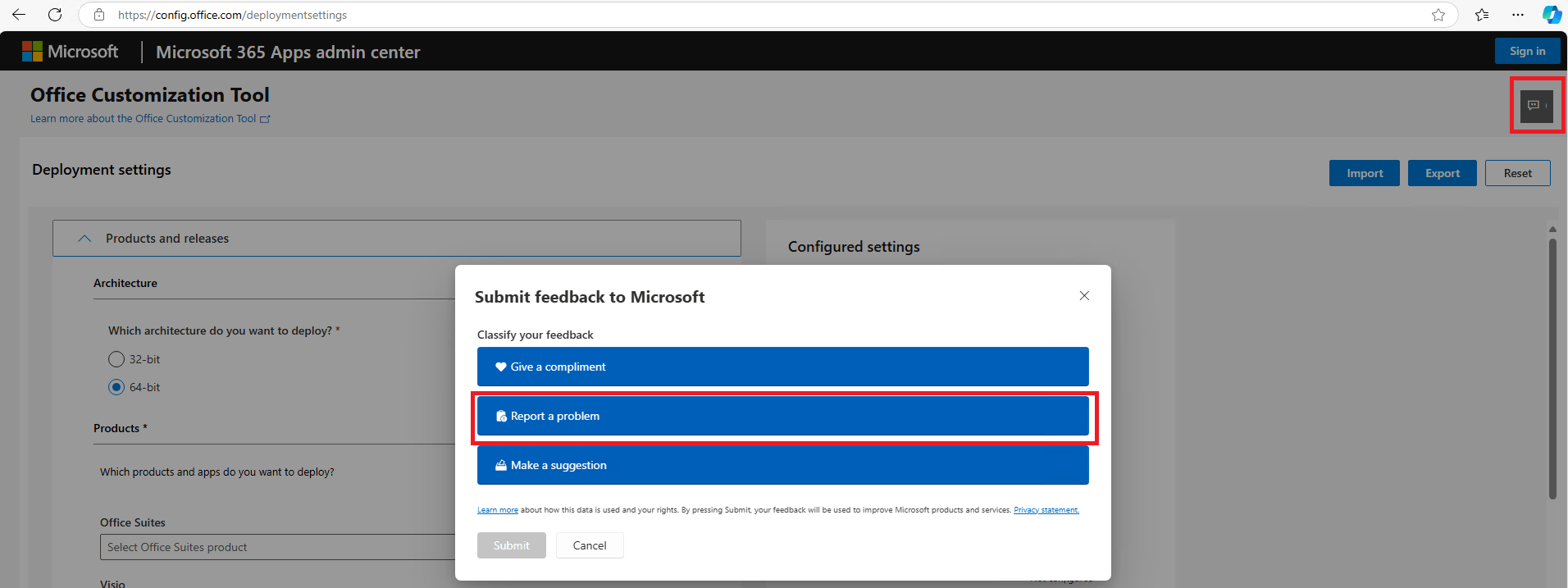1568x588 pixels.
Task: Click the Deployment settings heading
Action: click(x=102, y=170)
